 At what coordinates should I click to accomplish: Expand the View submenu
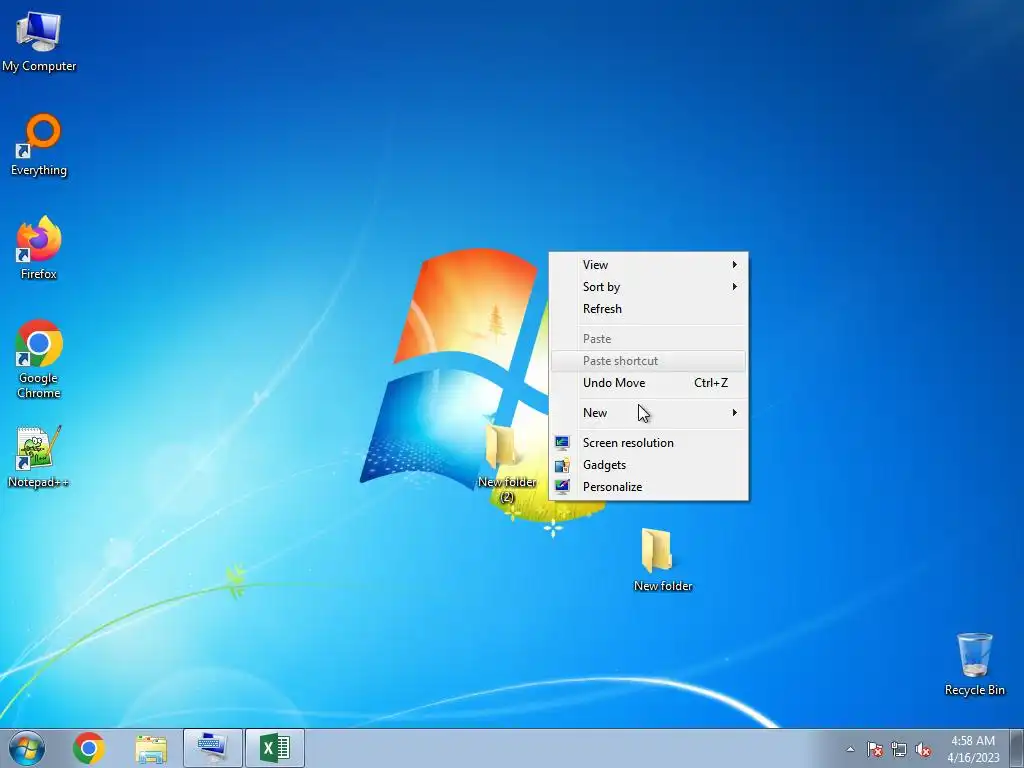[x=648, y=264]
